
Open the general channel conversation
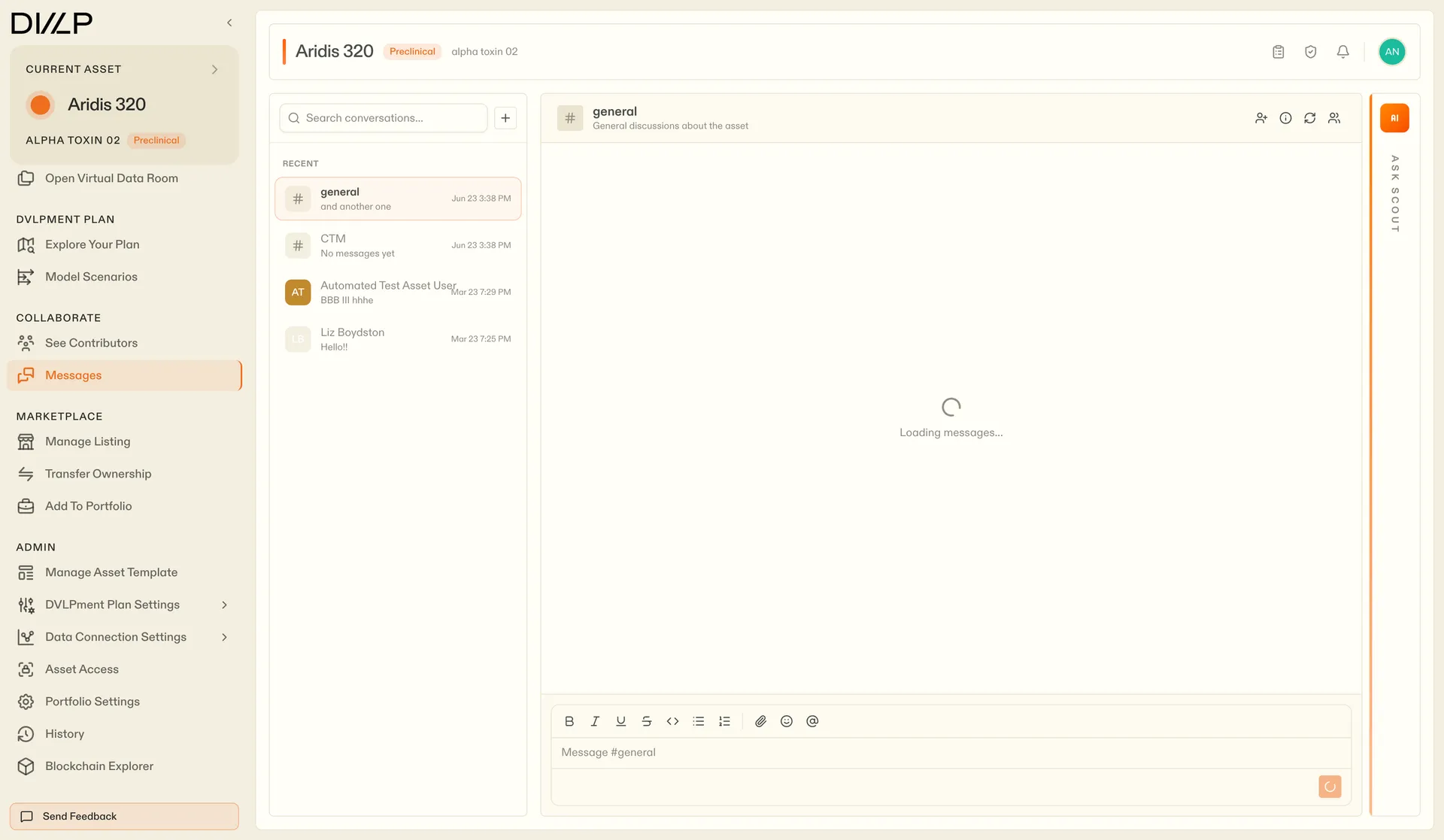(398, 199)
